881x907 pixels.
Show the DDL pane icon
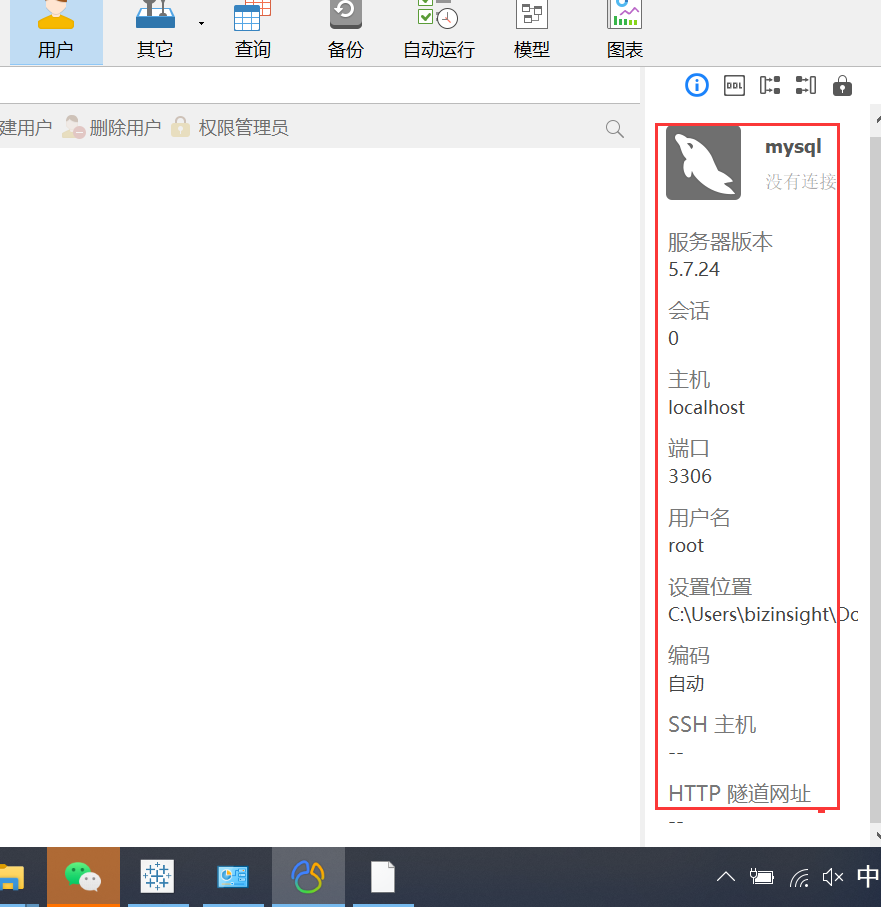pyautogui.click(x=735, y=86)
